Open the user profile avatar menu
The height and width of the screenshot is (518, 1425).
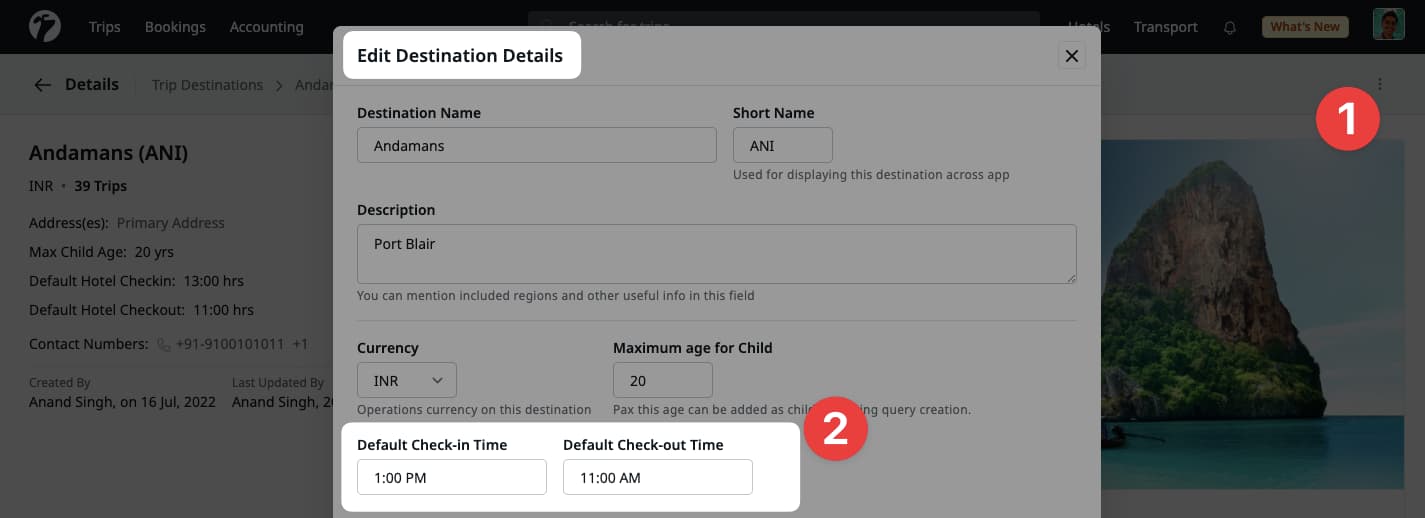(1388, 26)
